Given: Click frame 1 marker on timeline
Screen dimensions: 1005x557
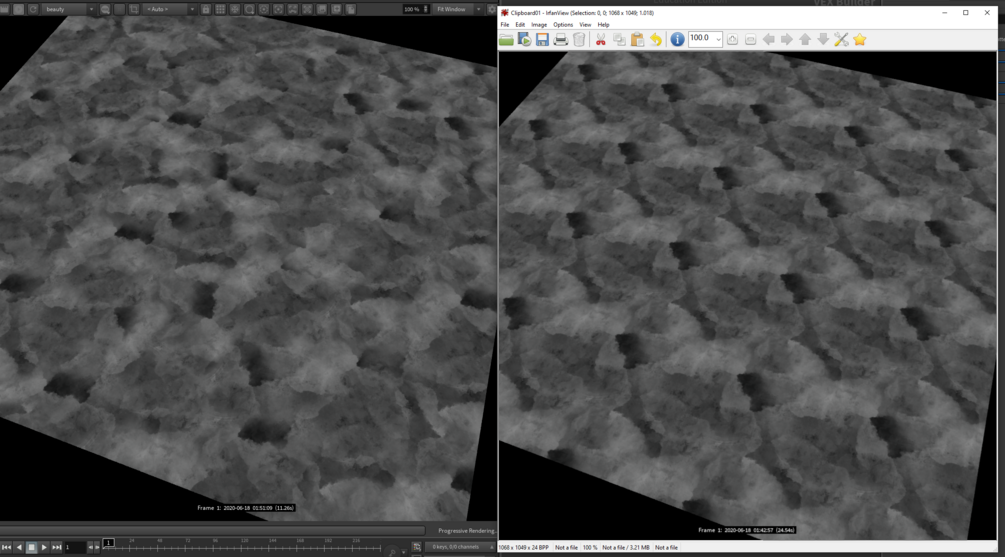Looking at the screenshot, I should [108, 543].
